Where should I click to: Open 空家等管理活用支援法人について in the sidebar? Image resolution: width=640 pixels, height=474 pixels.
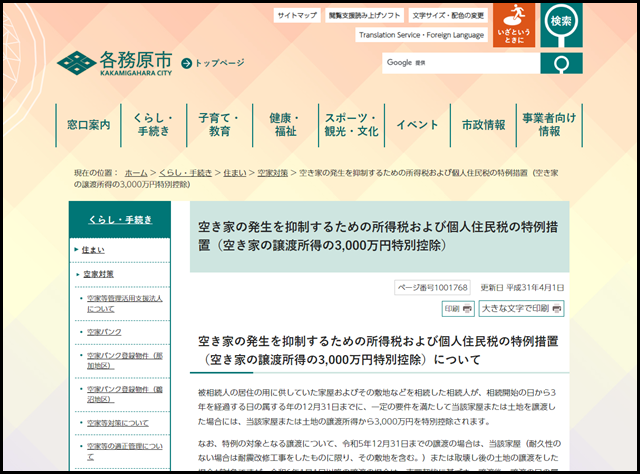coord(124,304)
